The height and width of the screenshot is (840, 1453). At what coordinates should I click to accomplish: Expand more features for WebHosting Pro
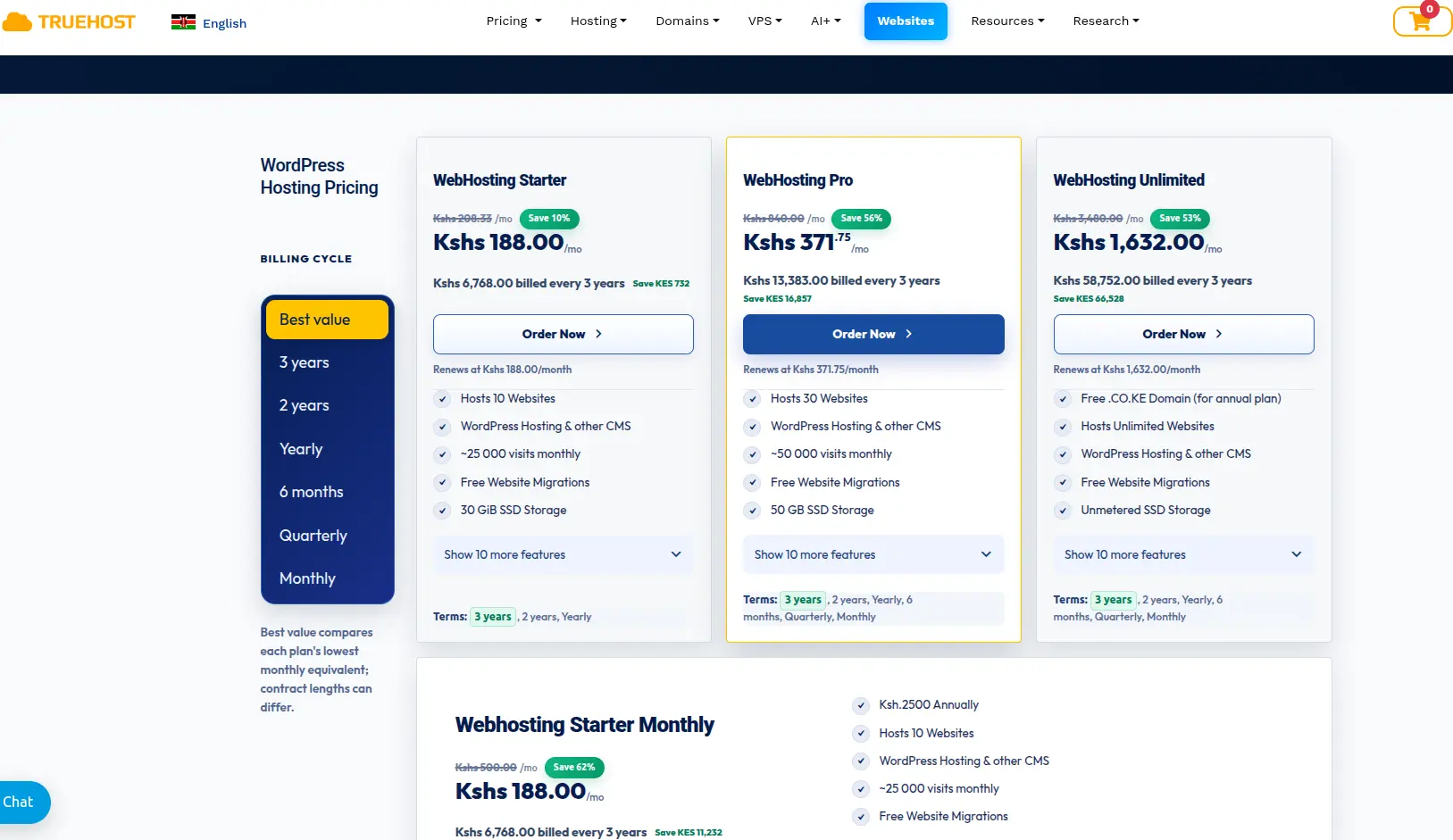873,554
